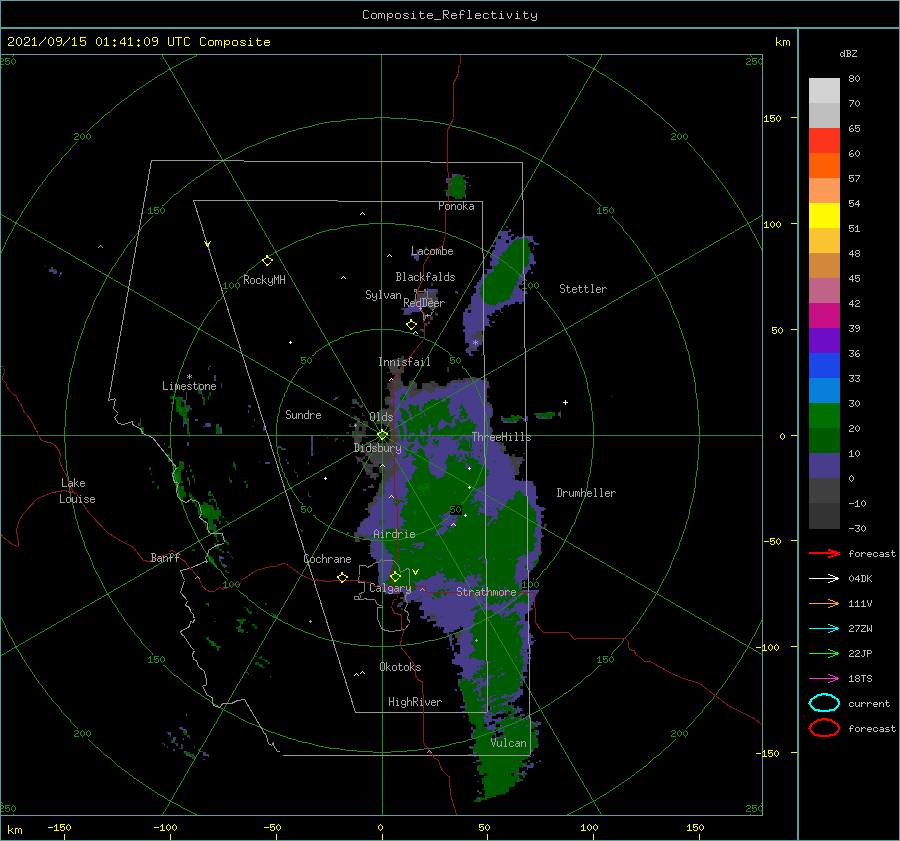This screenshot has width=900, height=841.
Task: Click the red forecast arrow in the legend
Action: tap(824, 553)
